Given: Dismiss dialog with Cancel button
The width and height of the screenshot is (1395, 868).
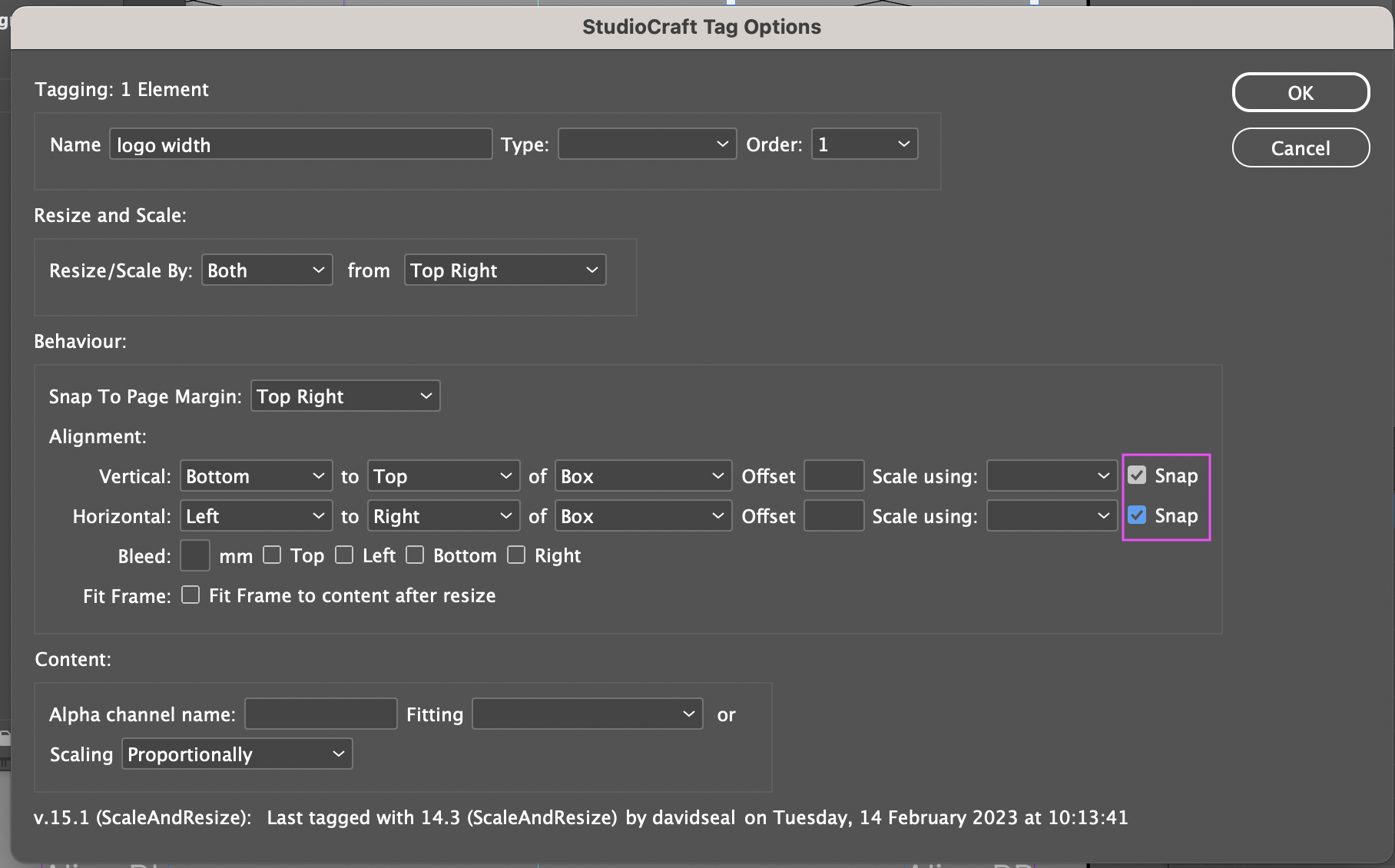Looking at the screenshot, I should tap(1301, 147).
